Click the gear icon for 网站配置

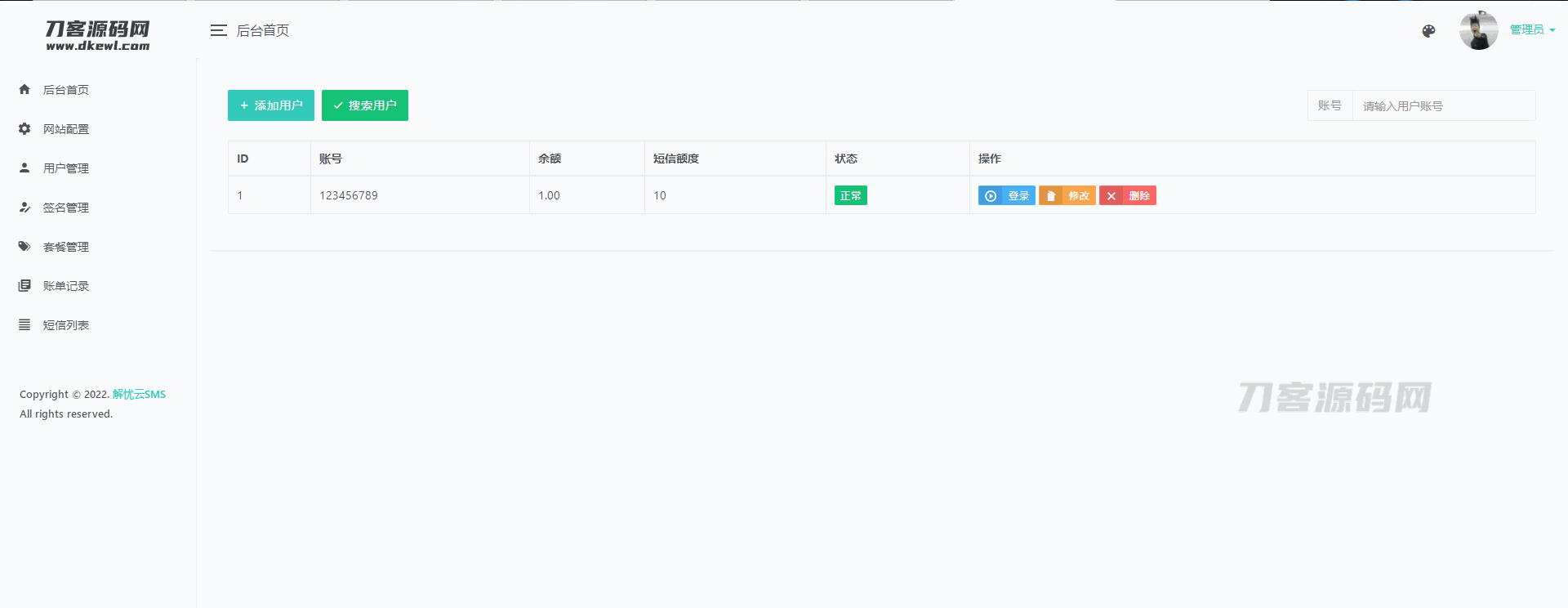24,129
